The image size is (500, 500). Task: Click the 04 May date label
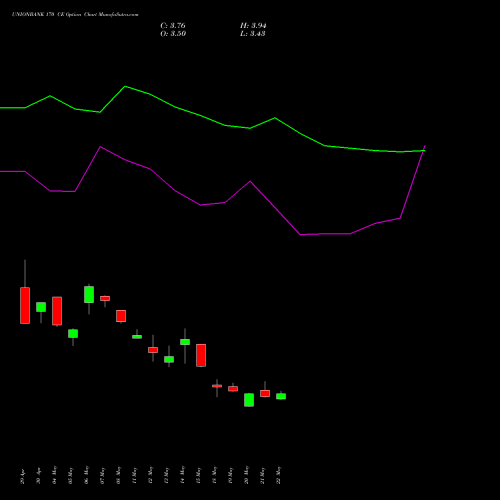(x=54, y=475)
